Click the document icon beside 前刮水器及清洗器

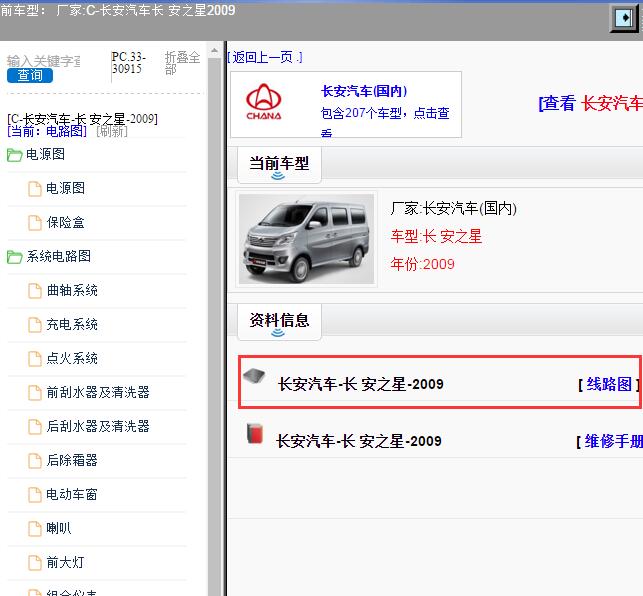tap(35, 393)
